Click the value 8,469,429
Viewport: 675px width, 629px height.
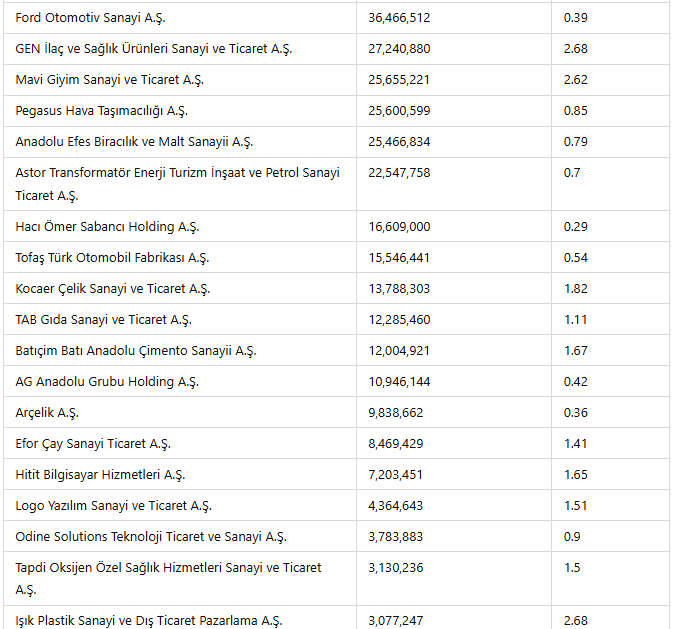pyautogui.click(x=396, y=443)
